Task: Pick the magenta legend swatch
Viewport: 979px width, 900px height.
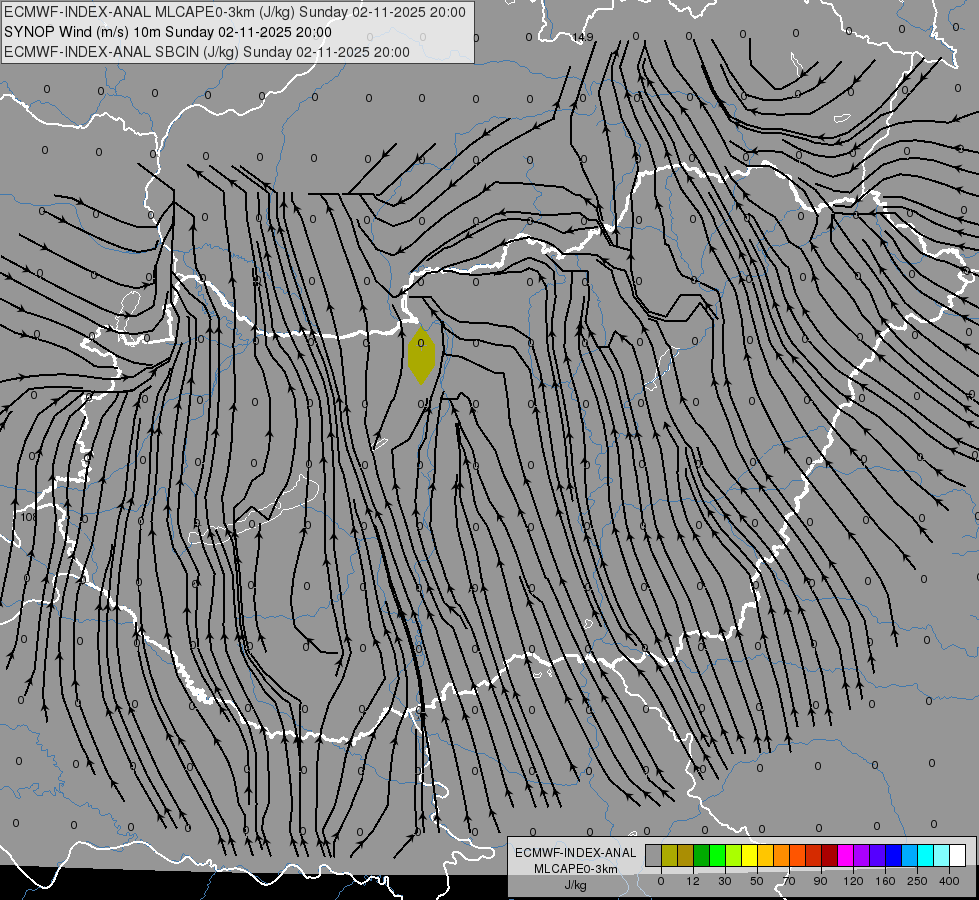Action: coord(845,855)
